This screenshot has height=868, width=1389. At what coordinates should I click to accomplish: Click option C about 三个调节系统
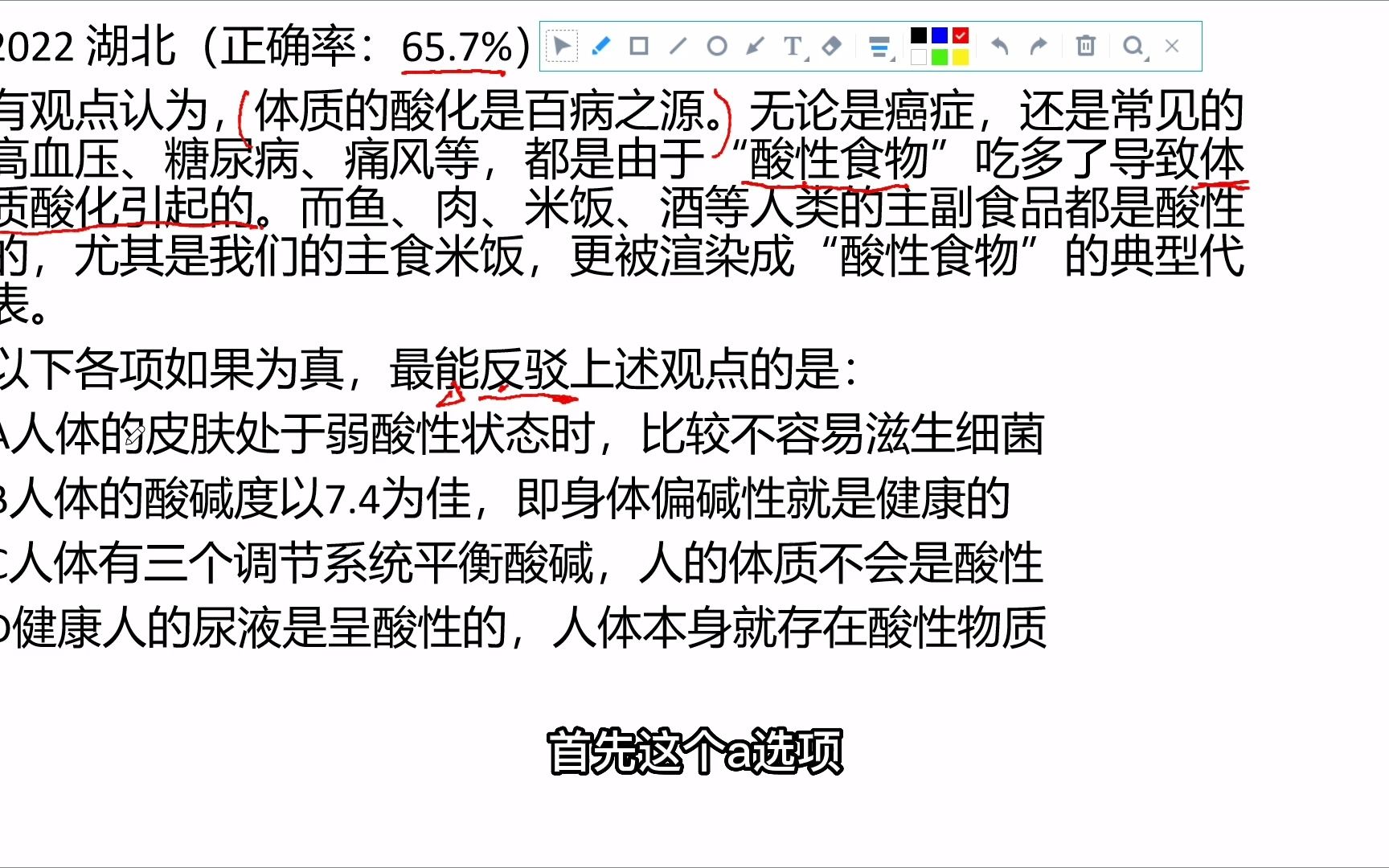click(x=522, y=563)
